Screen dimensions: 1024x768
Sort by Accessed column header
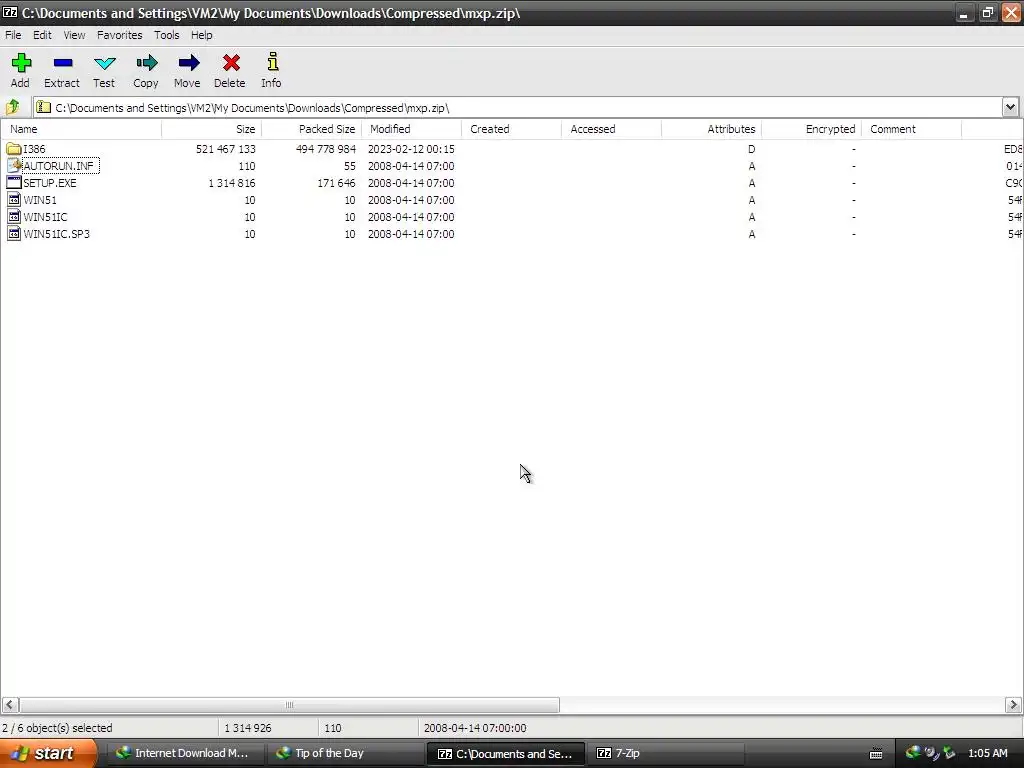point(611,129)
